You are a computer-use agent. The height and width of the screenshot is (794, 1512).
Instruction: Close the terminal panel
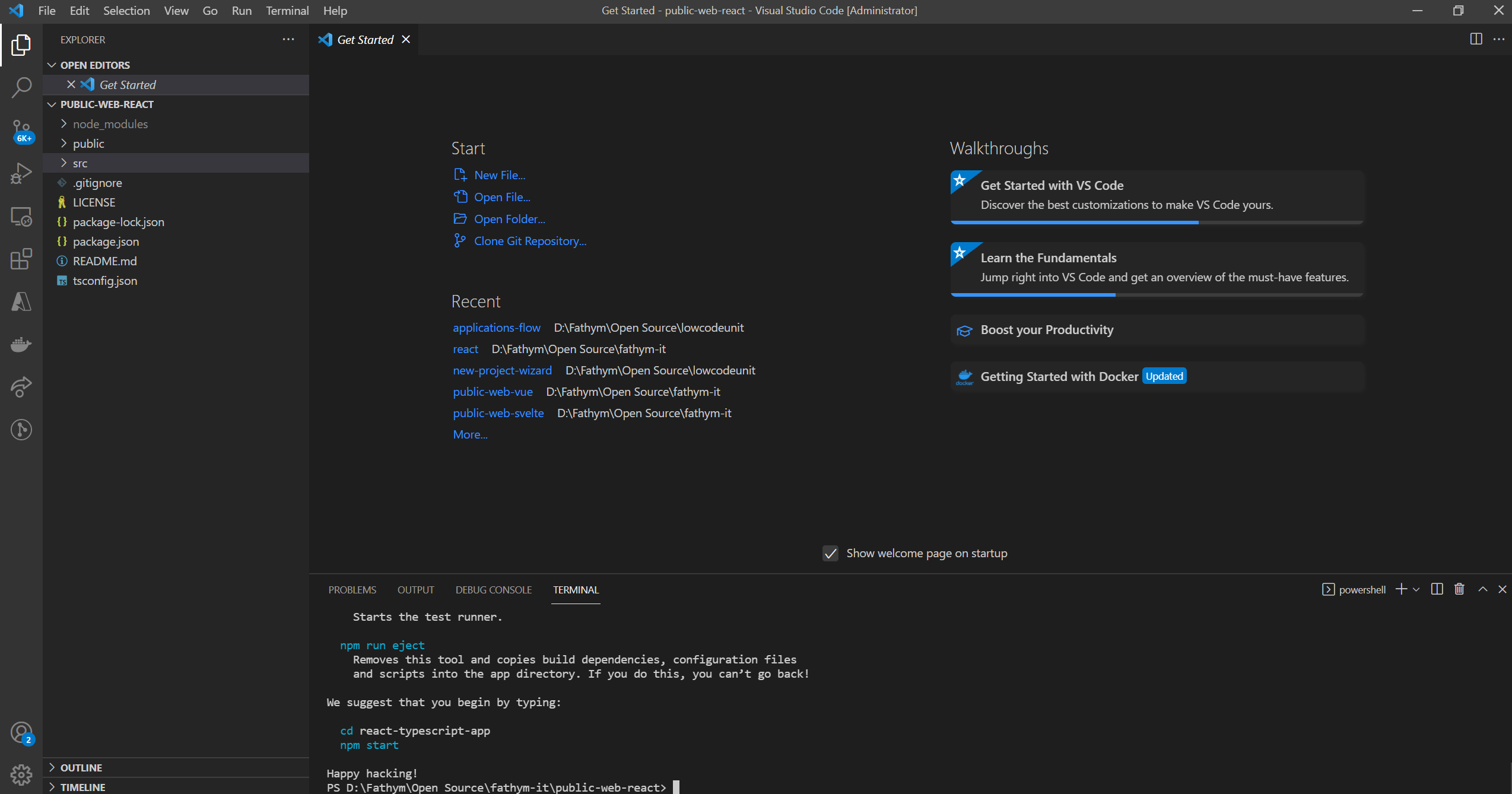[1502, 589]
